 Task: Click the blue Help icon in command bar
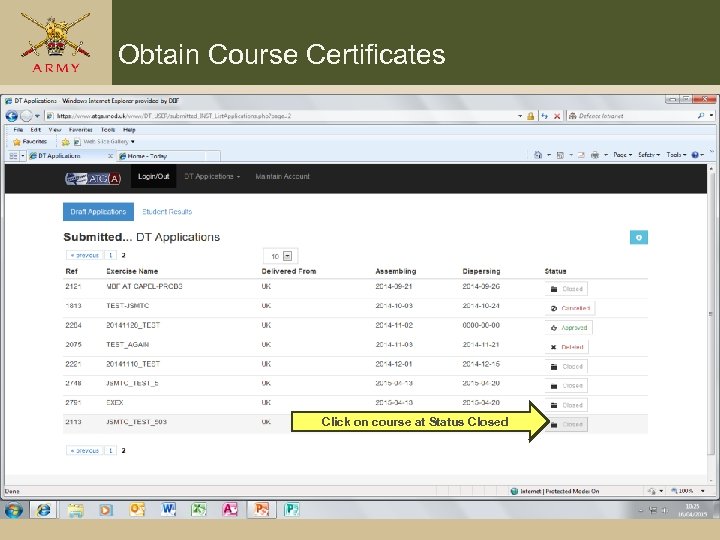695,155
